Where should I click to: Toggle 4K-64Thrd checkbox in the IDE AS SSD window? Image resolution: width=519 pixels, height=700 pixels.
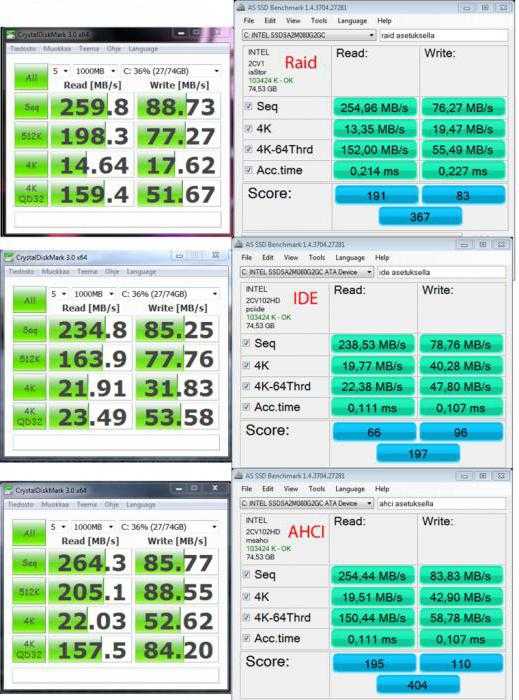coord(246,386)
